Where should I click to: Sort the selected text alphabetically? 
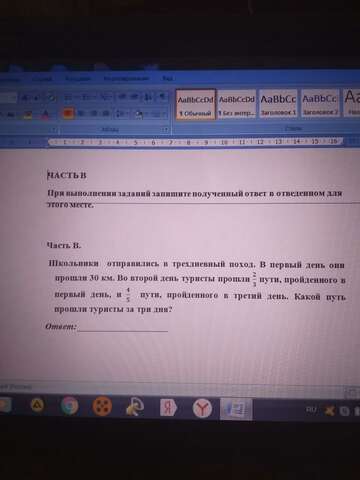(148, 97)
